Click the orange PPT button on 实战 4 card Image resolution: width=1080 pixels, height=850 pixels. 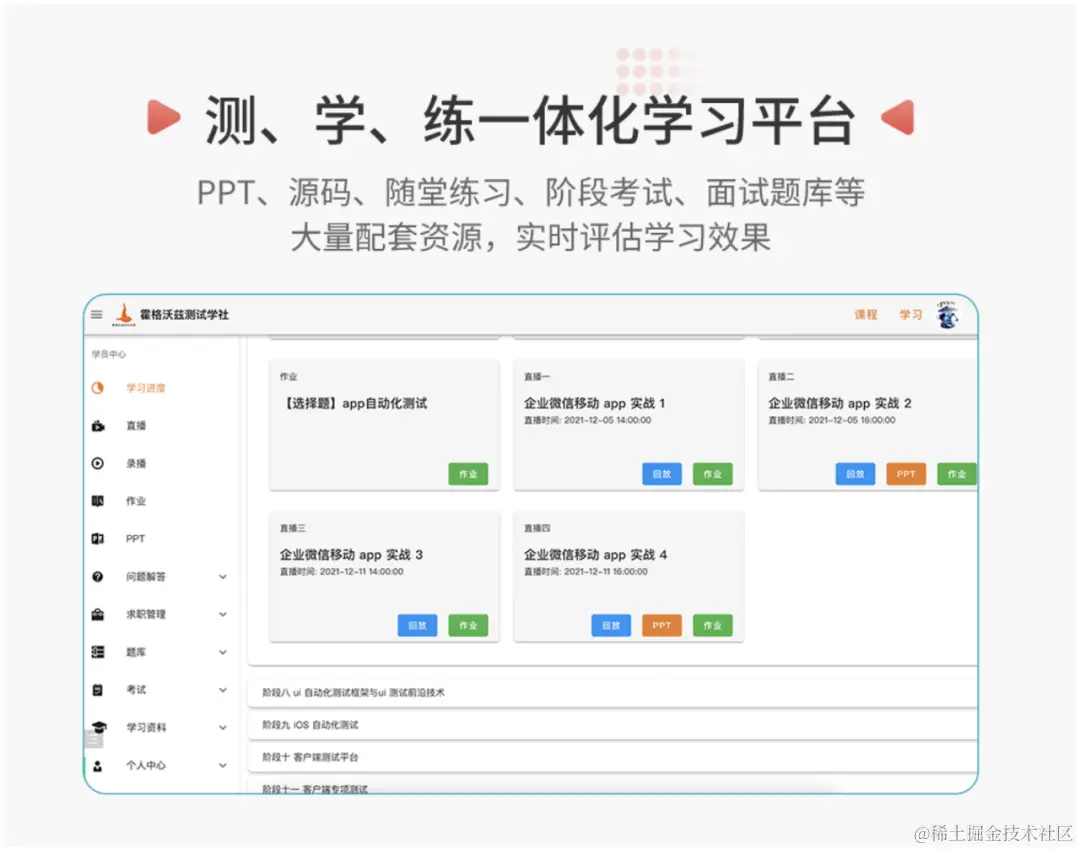tap(662, 625)
